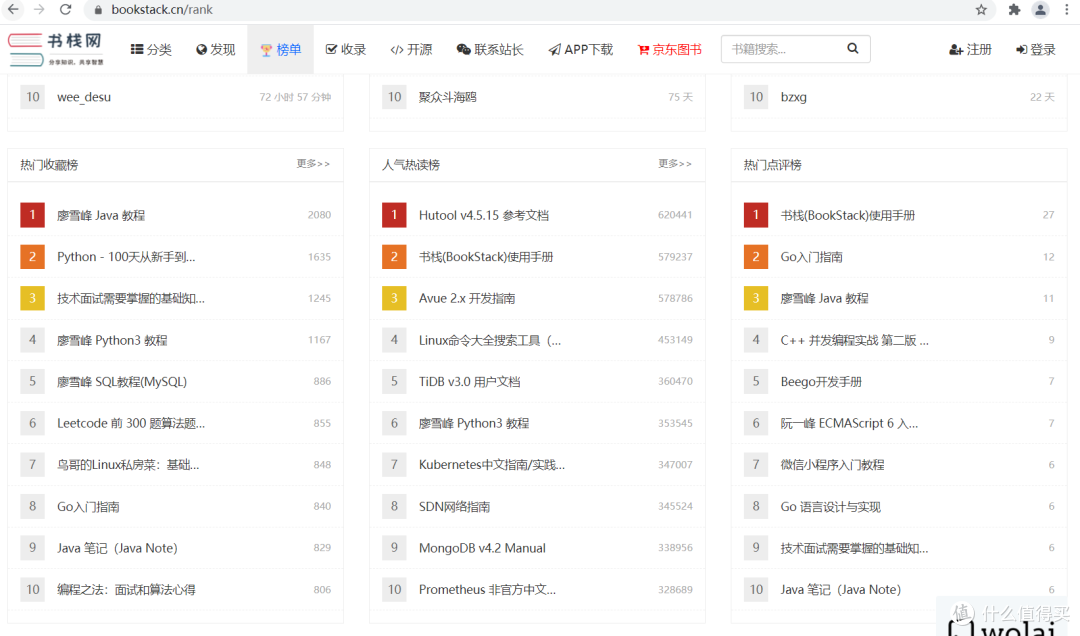Open user wee_desu
The height and width of the screenshot is (636, 1080).
(84, 97)
